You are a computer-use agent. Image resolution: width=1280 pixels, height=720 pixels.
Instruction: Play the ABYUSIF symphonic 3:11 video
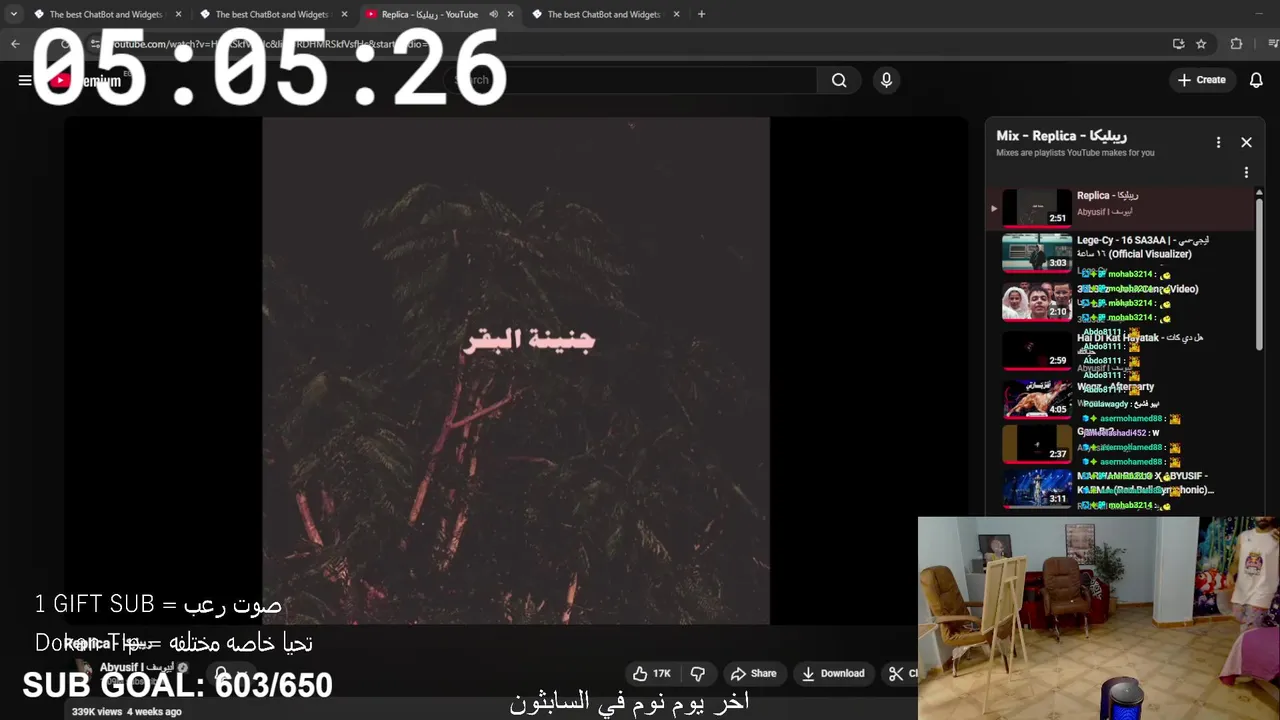(x=1120, y=489)
